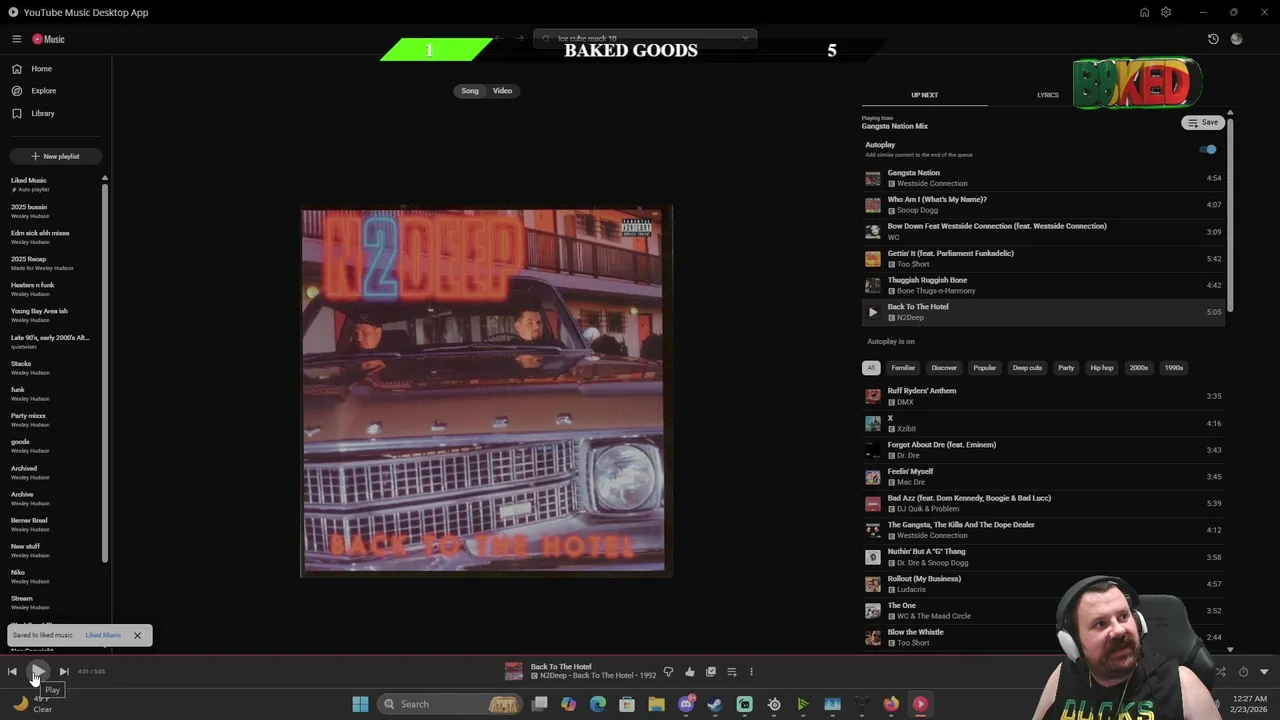The image size is (1280, 720).
Task: Toggle shuffle in the player bar
Action: click(1220, 672)
